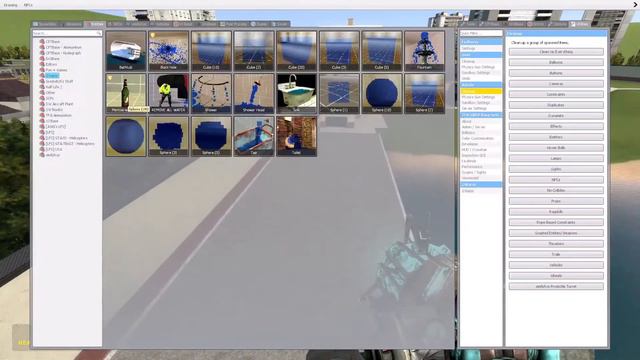Click the Buttons cleanup button

tap(556, 73)
